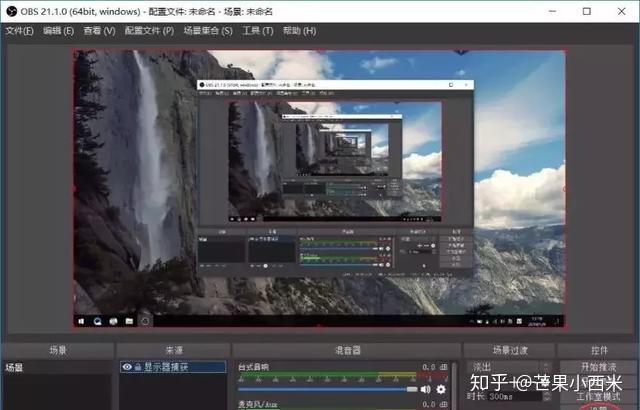The width and height of the screenshot is (640, 410).
Task: Mute 台式音响 with the speaker icon
Action: pyautogui.click(x=425, y=389)
